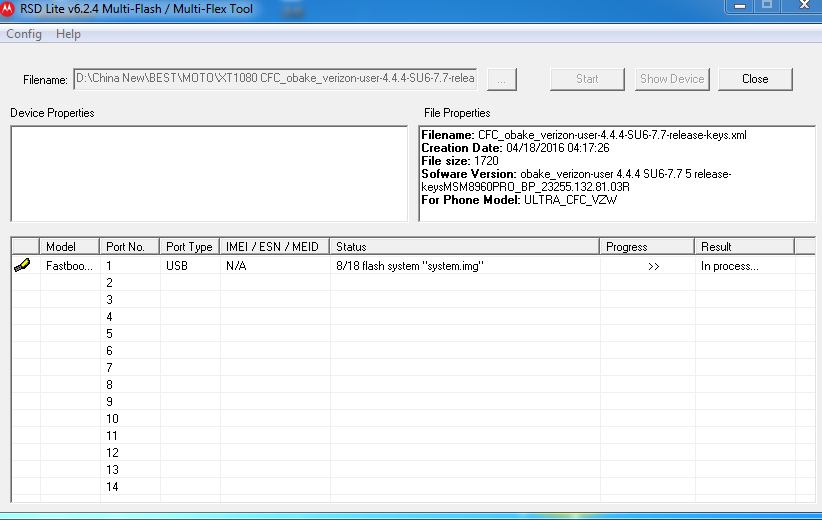This screenshot has width=822, height=520.
Task: Click the Filename line in File Properties
Action: click(584, 135)
